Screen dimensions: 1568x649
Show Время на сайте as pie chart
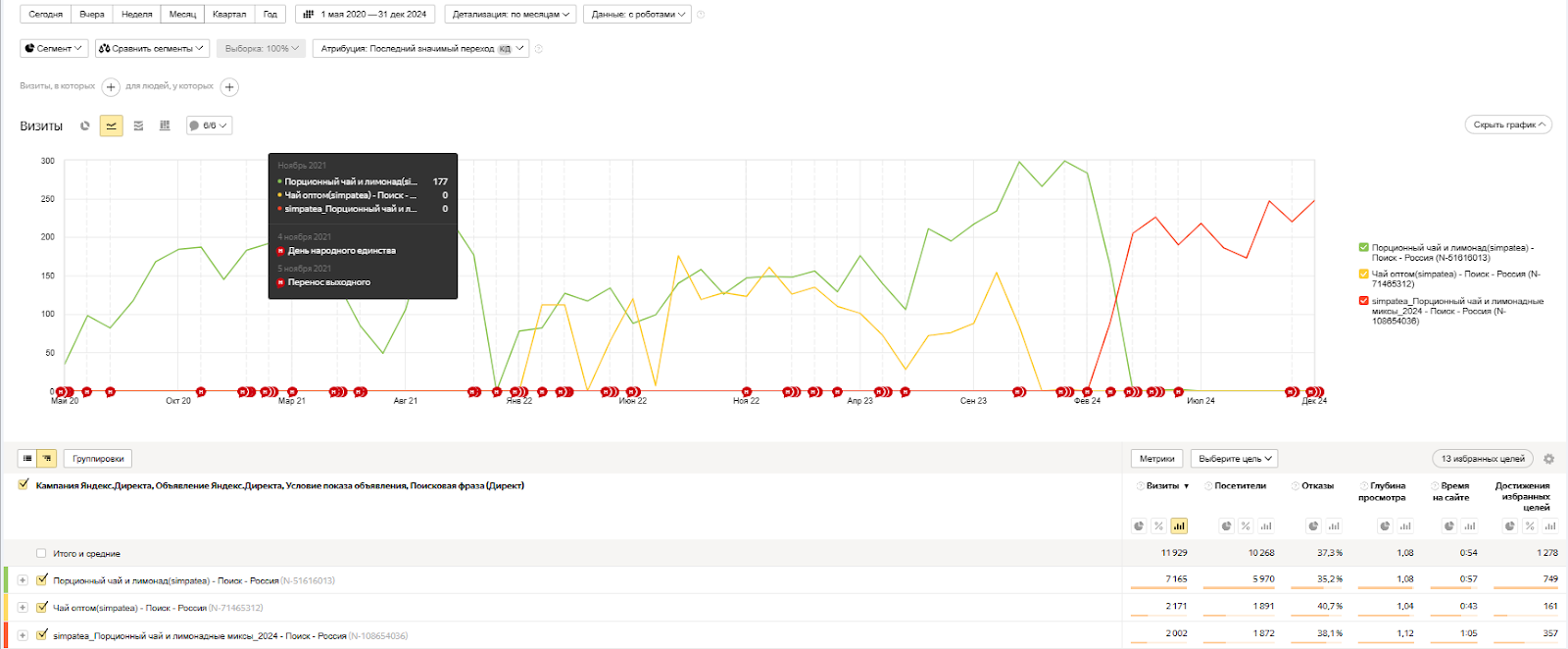pyautogui.click(x=1449, y=526)
